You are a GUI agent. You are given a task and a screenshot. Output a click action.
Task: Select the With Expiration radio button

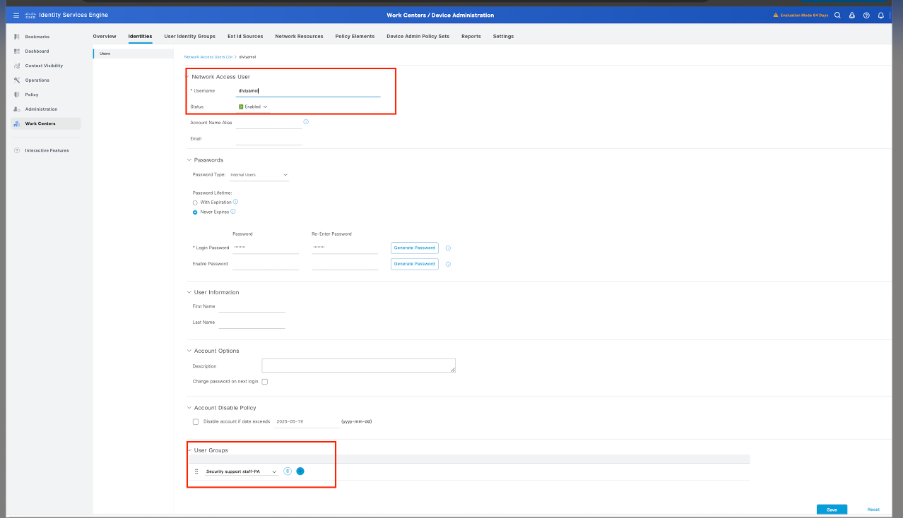click(x=195, y=202)
